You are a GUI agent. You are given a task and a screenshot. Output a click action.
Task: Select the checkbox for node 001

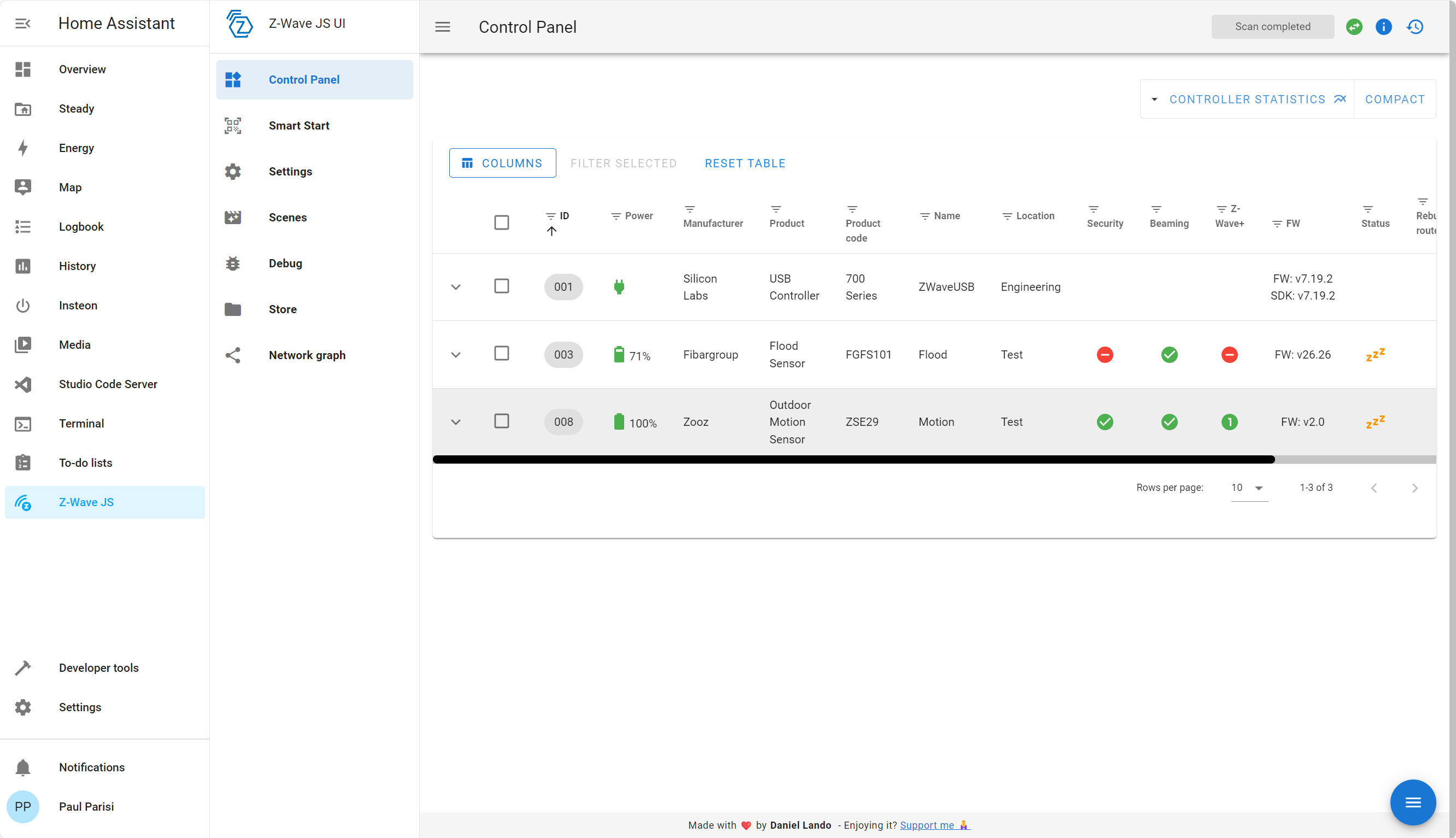point(502,286)
